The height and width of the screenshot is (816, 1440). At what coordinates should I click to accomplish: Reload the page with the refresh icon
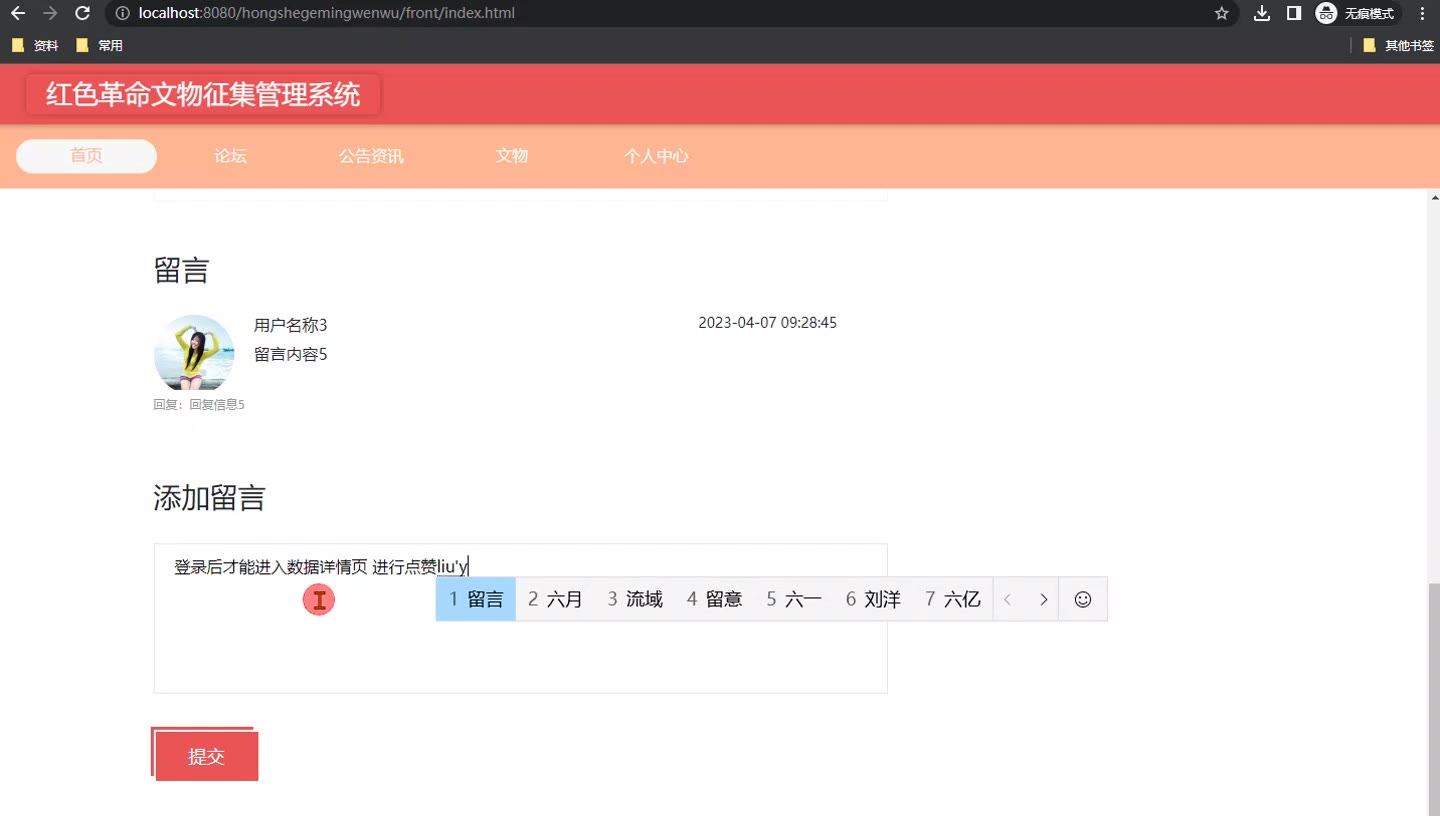pyautogui.click(x=83, y=14)
